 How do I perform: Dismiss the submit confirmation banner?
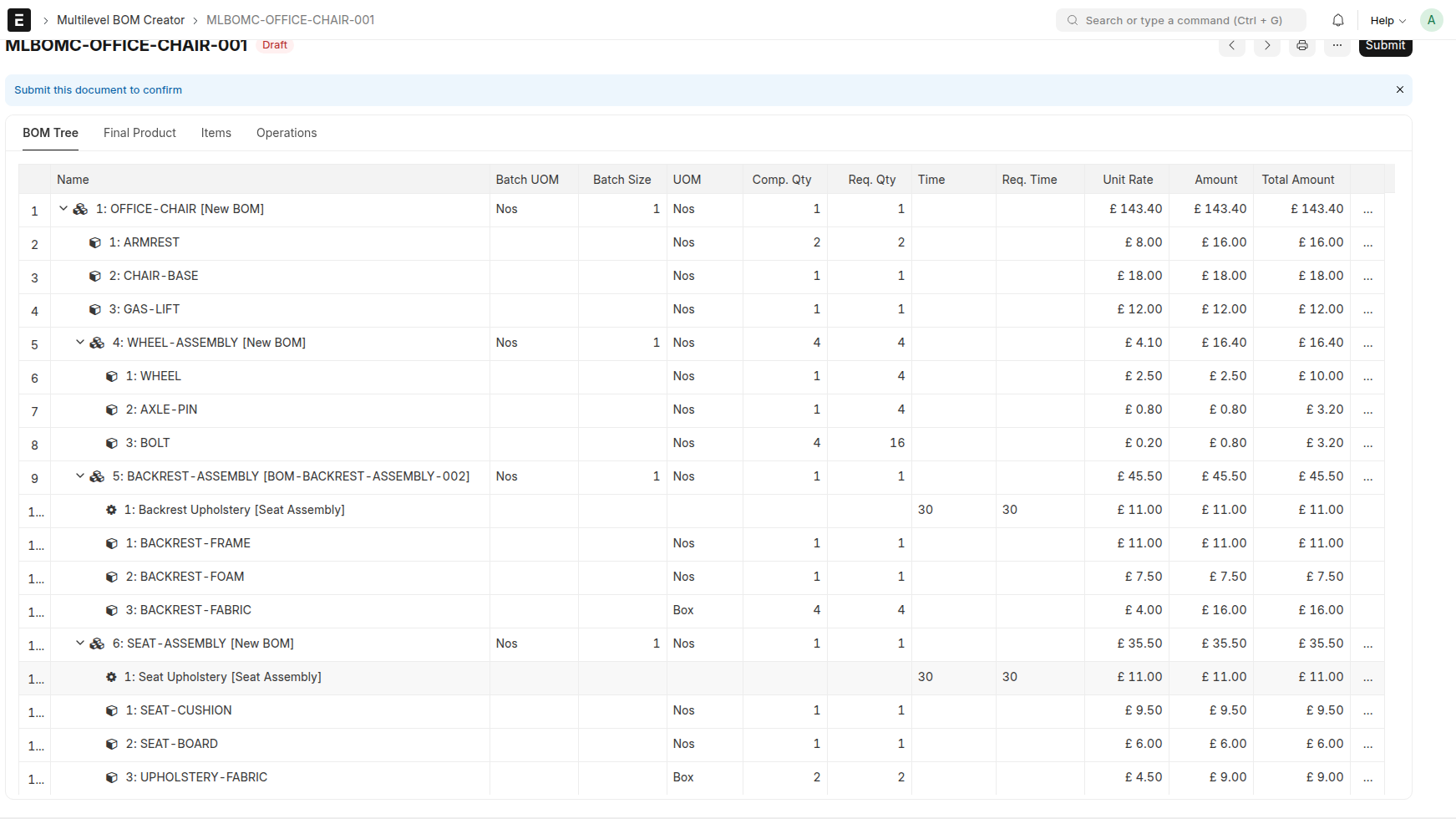pos(1399,89)
